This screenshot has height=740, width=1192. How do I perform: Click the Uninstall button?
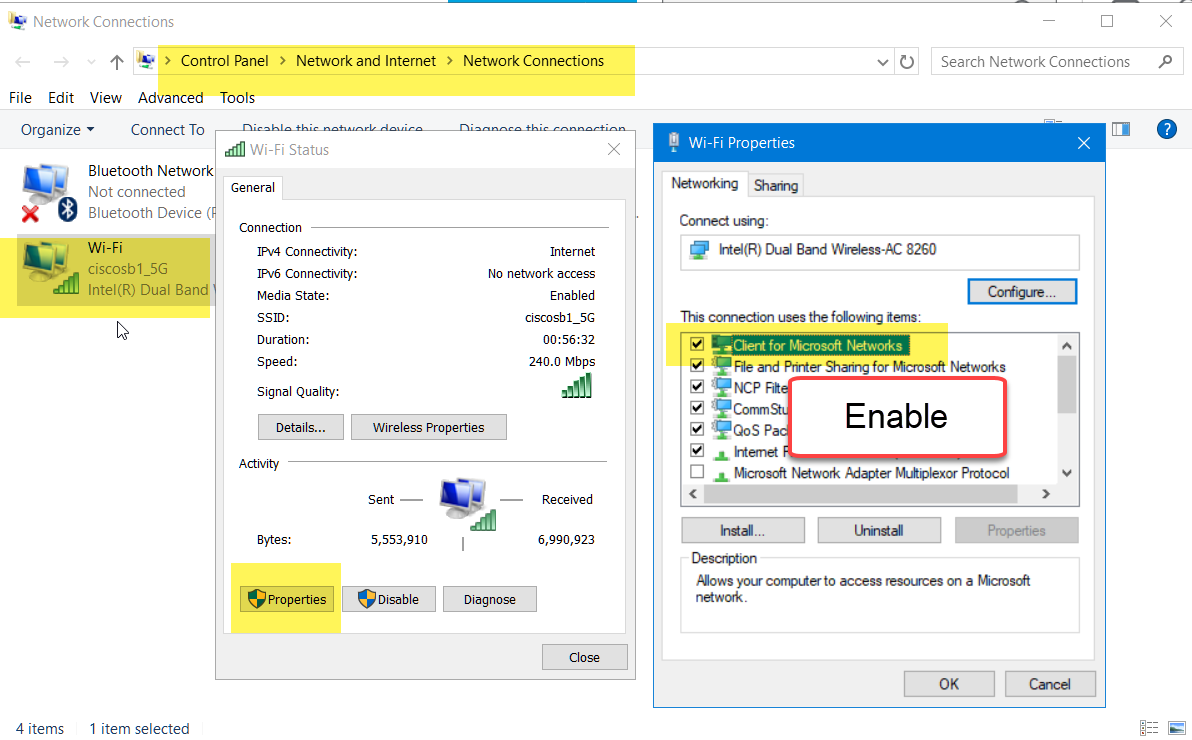pyautogui.click(x=879, y=530)
